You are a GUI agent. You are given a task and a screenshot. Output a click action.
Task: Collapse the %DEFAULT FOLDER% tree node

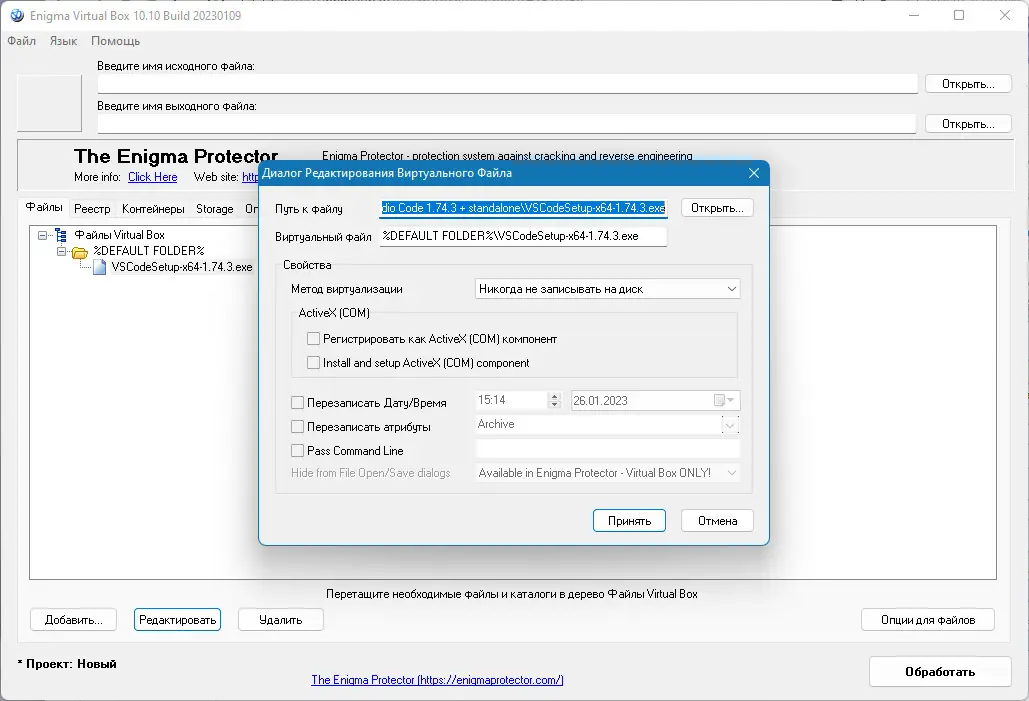tap(61, 251)
